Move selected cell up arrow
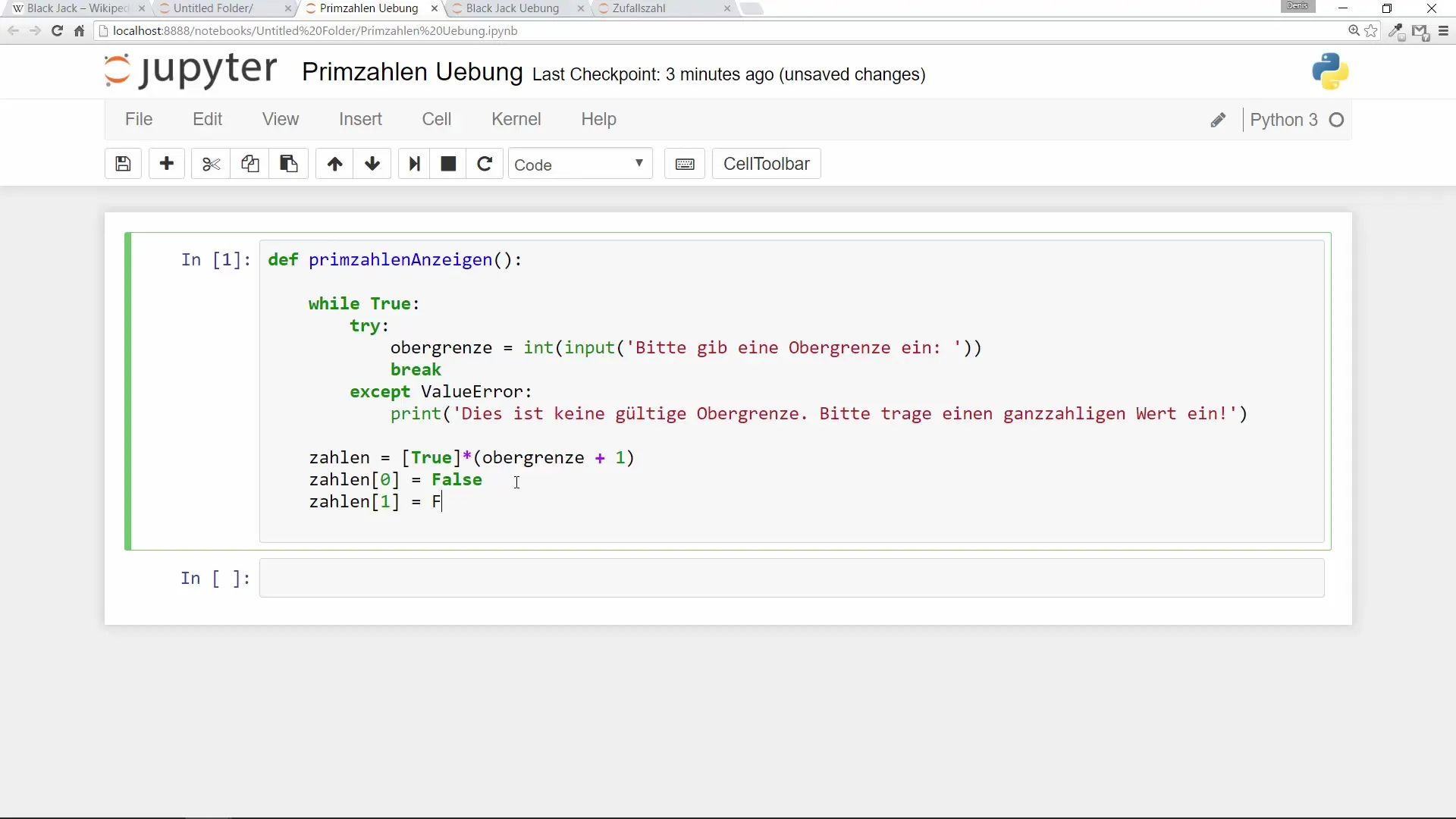This screenshot has height=819, width=1456. click(x=334, y=164)
